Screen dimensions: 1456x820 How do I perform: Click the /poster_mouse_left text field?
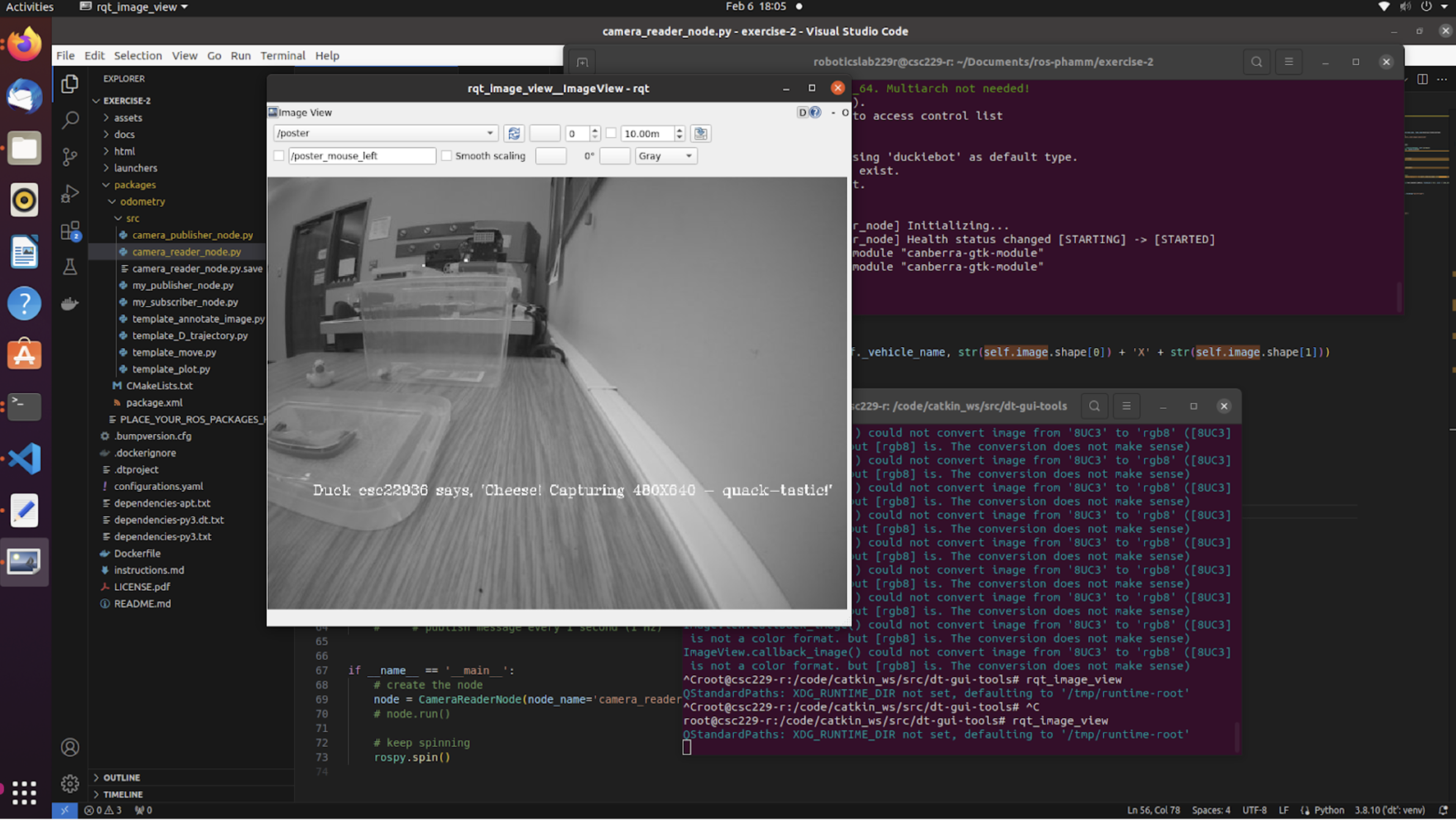[x=362, y=156]
